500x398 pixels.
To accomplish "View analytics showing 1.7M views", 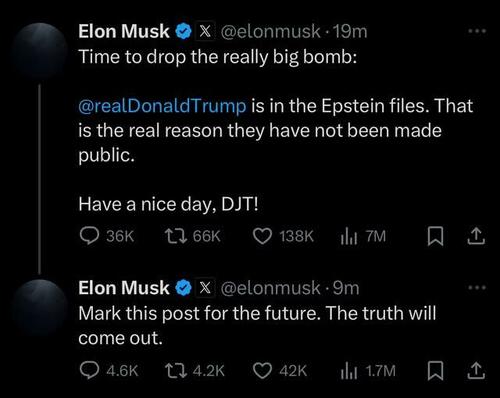I will pyautogui.click(x=349, y=371).
